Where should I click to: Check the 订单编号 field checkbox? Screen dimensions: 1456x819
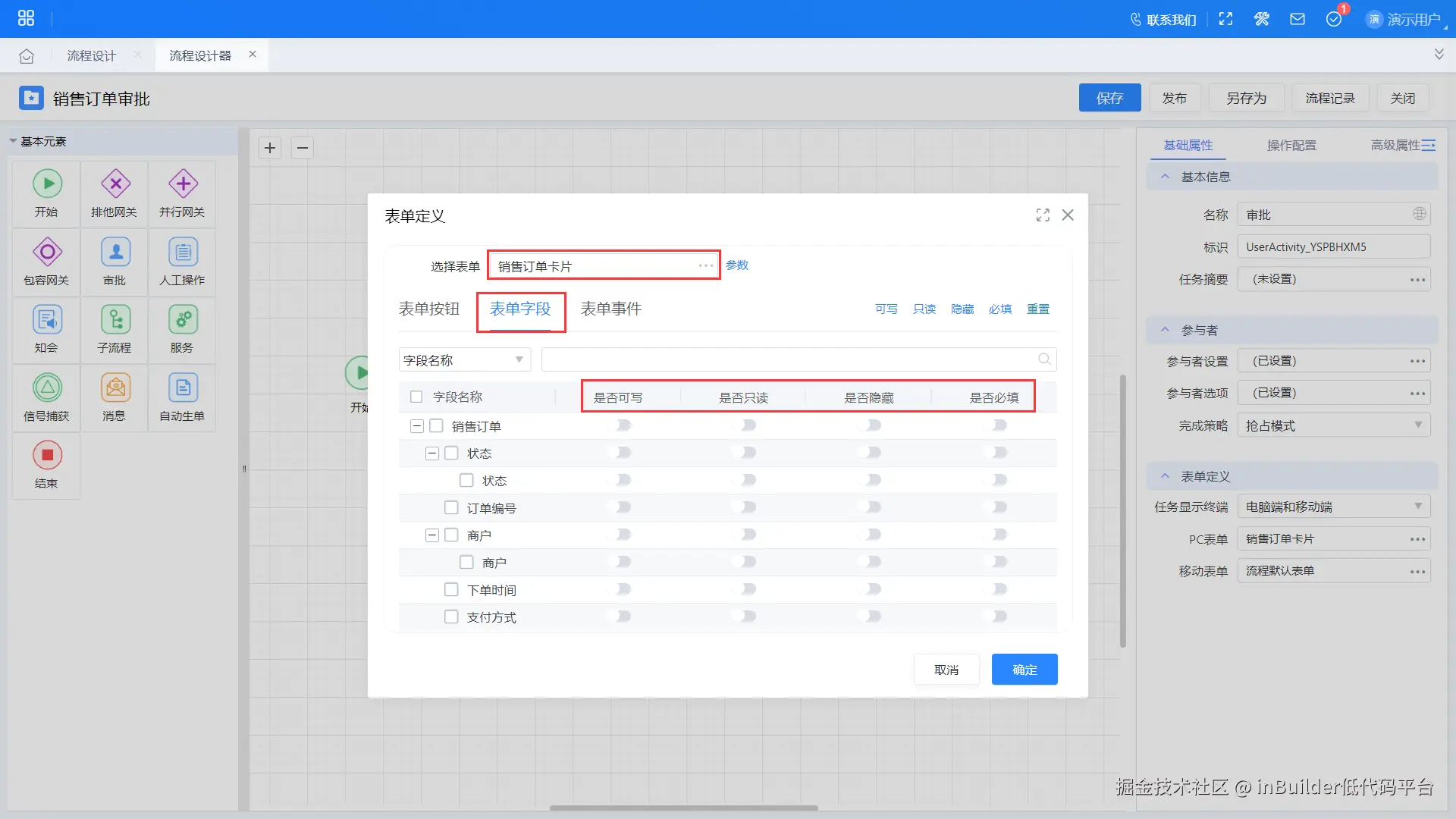click(451, 508)
